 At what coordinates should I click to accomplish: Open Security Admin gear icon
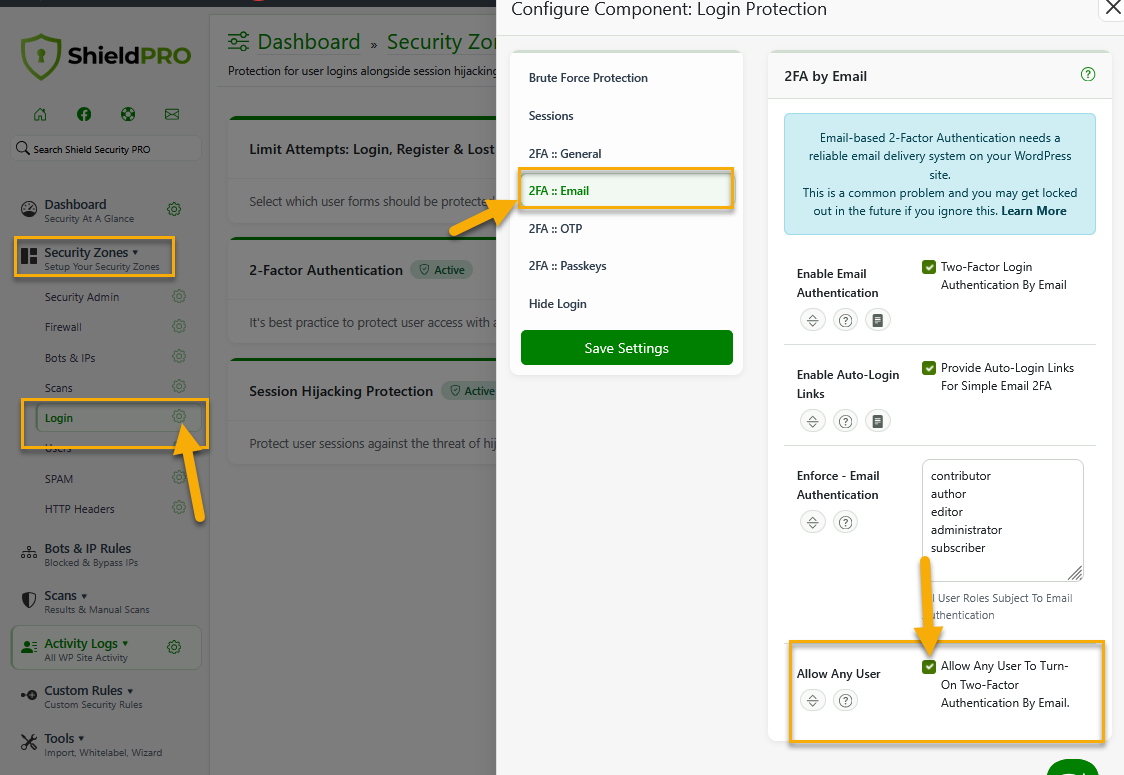[x=178, y=296]
